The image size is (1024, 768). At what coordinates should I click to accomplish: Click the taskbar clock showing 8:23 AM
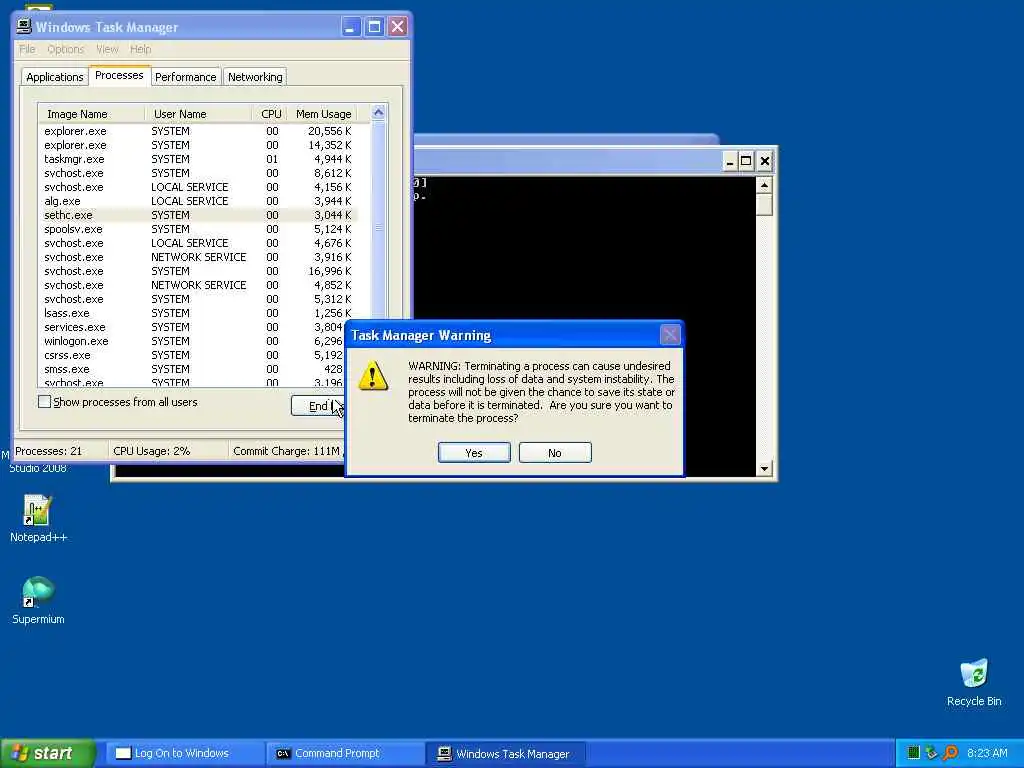[987, 753]
